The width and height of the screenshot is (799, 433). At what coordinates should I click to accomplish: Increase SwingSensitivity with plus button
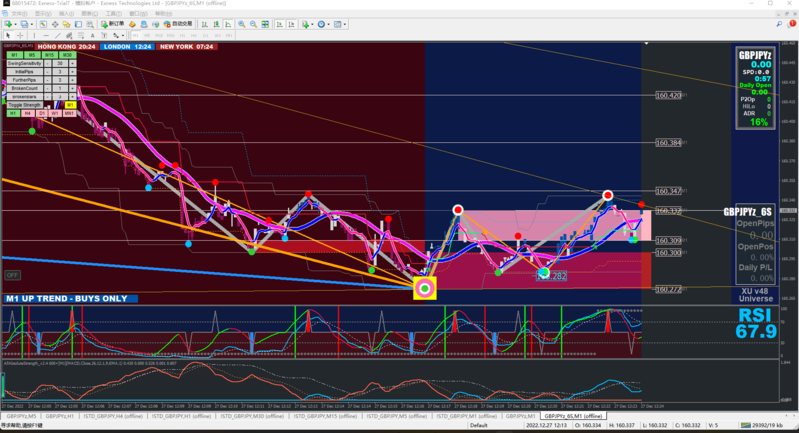(x=72, y=63)
